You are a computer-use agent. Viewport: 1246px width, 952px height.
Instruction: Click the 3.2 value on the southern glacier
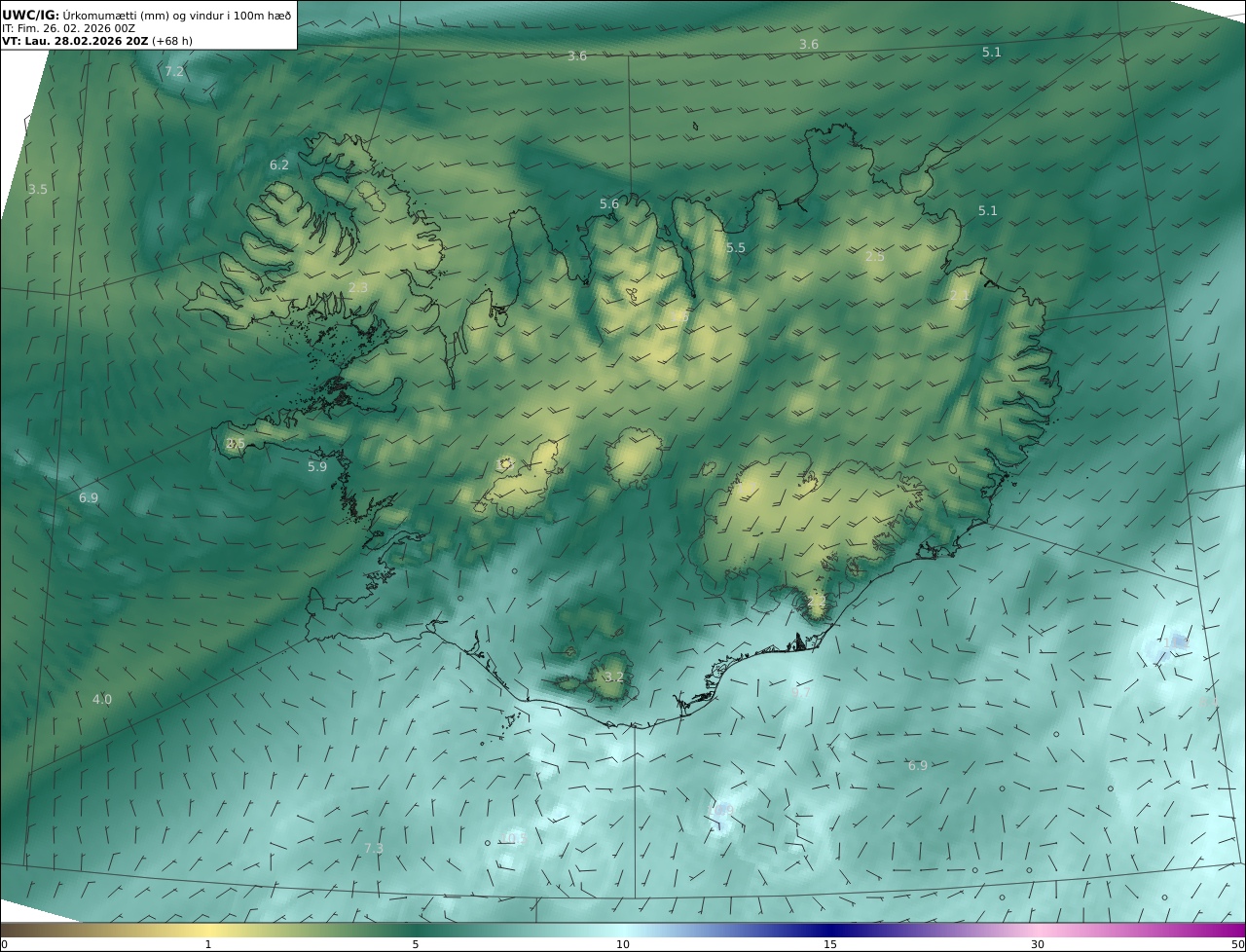click(614, 677)
